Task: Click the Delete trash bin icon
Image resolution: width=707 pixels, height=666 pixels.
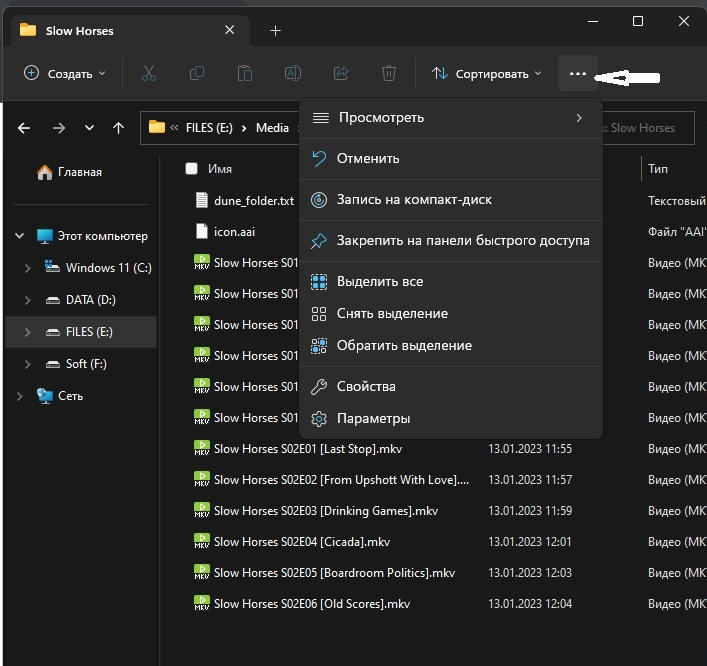Action: click(x=389, y=73)
